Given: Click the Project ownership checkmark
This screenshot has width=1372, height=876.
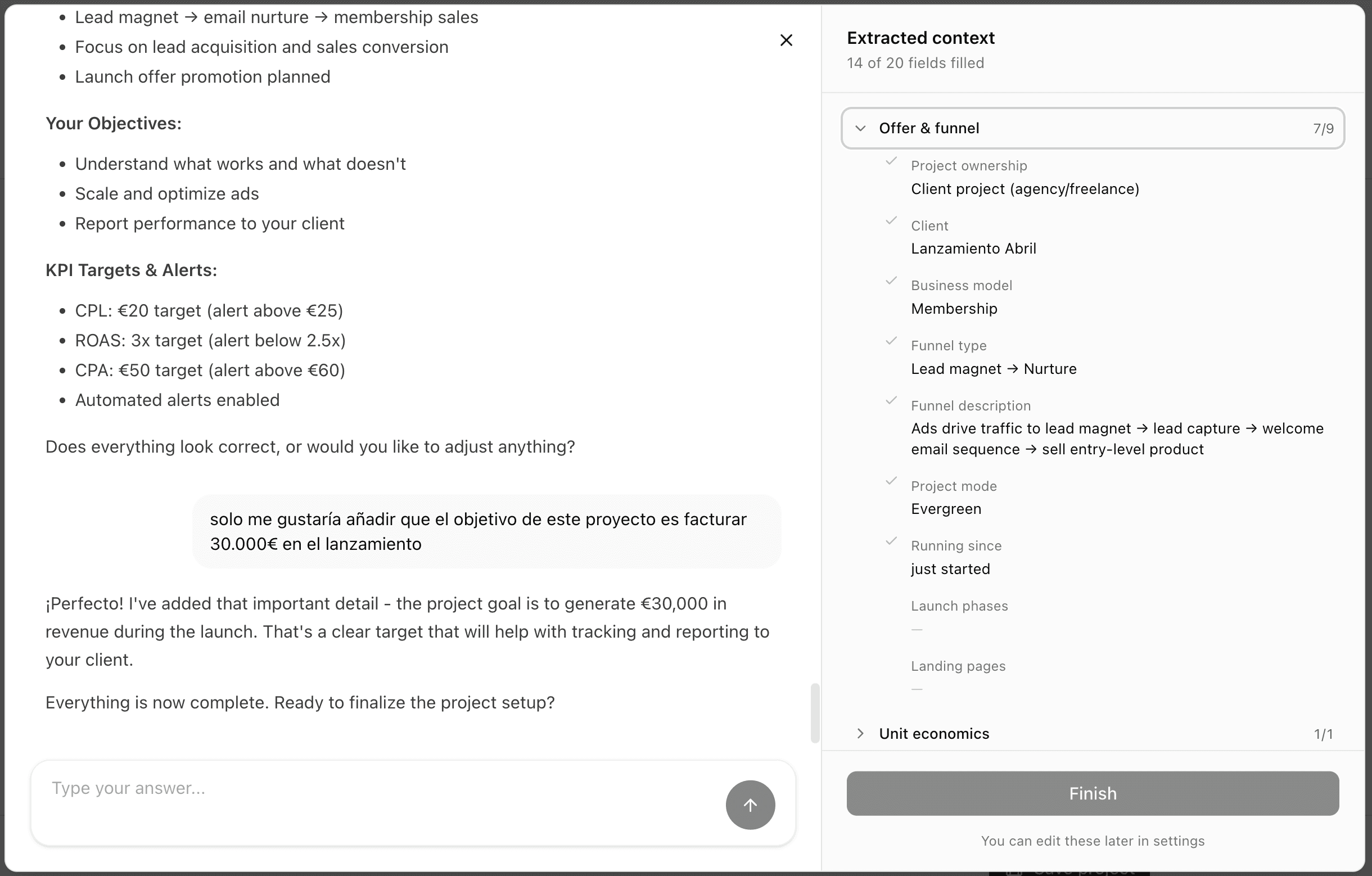Looking at the screenshot, I should 892,161.
